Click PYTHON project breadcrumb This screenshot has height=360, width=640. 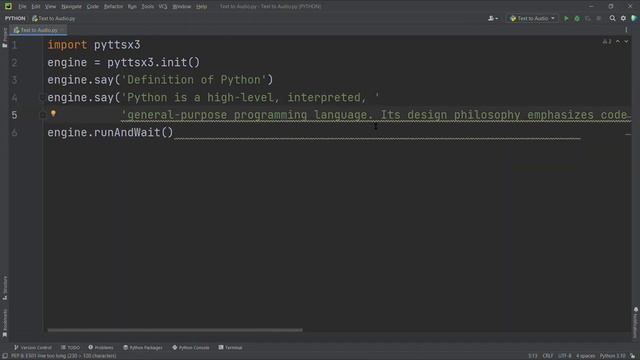(x=15, y=18)
